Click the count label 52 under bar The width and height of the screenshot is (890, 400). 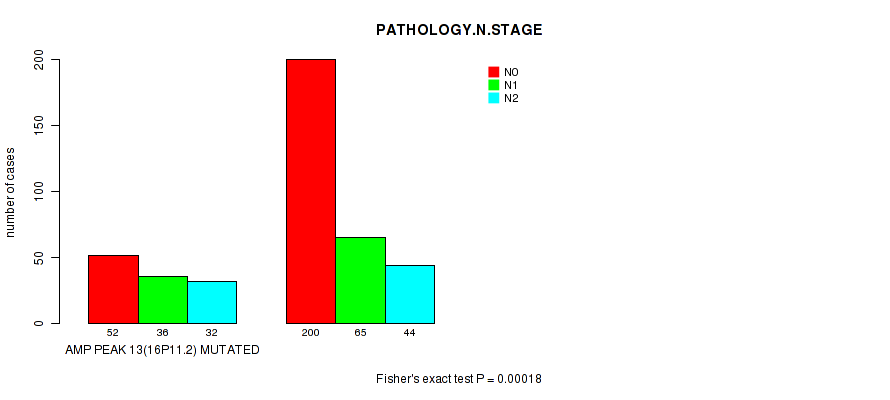[113, 332]
